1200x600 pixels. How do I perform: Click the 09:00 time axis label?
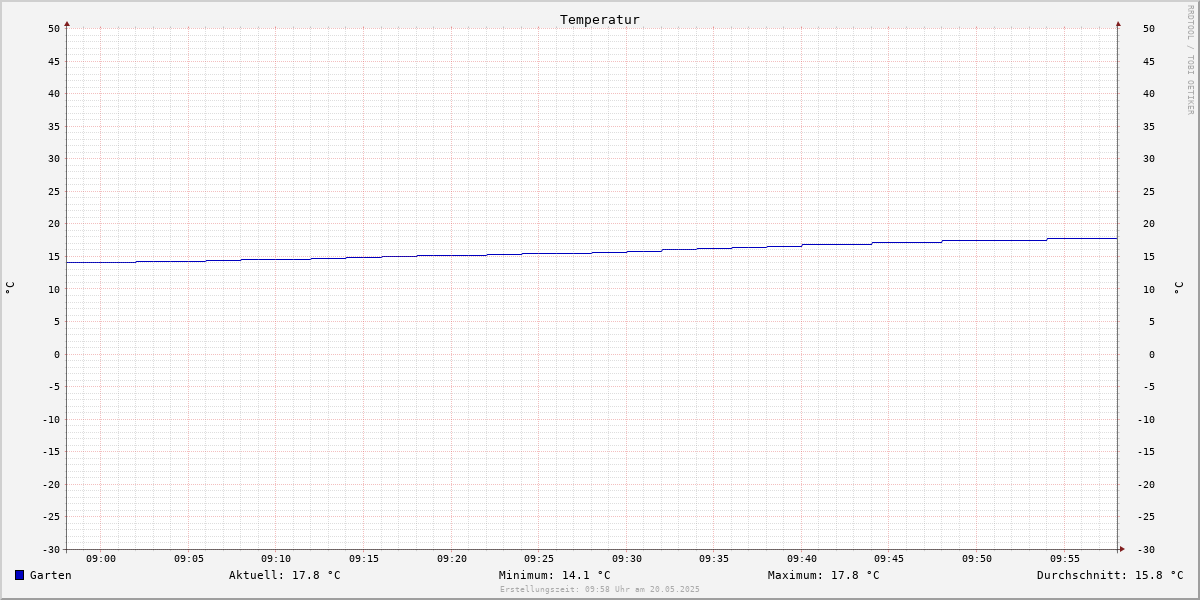click(101, 559)
